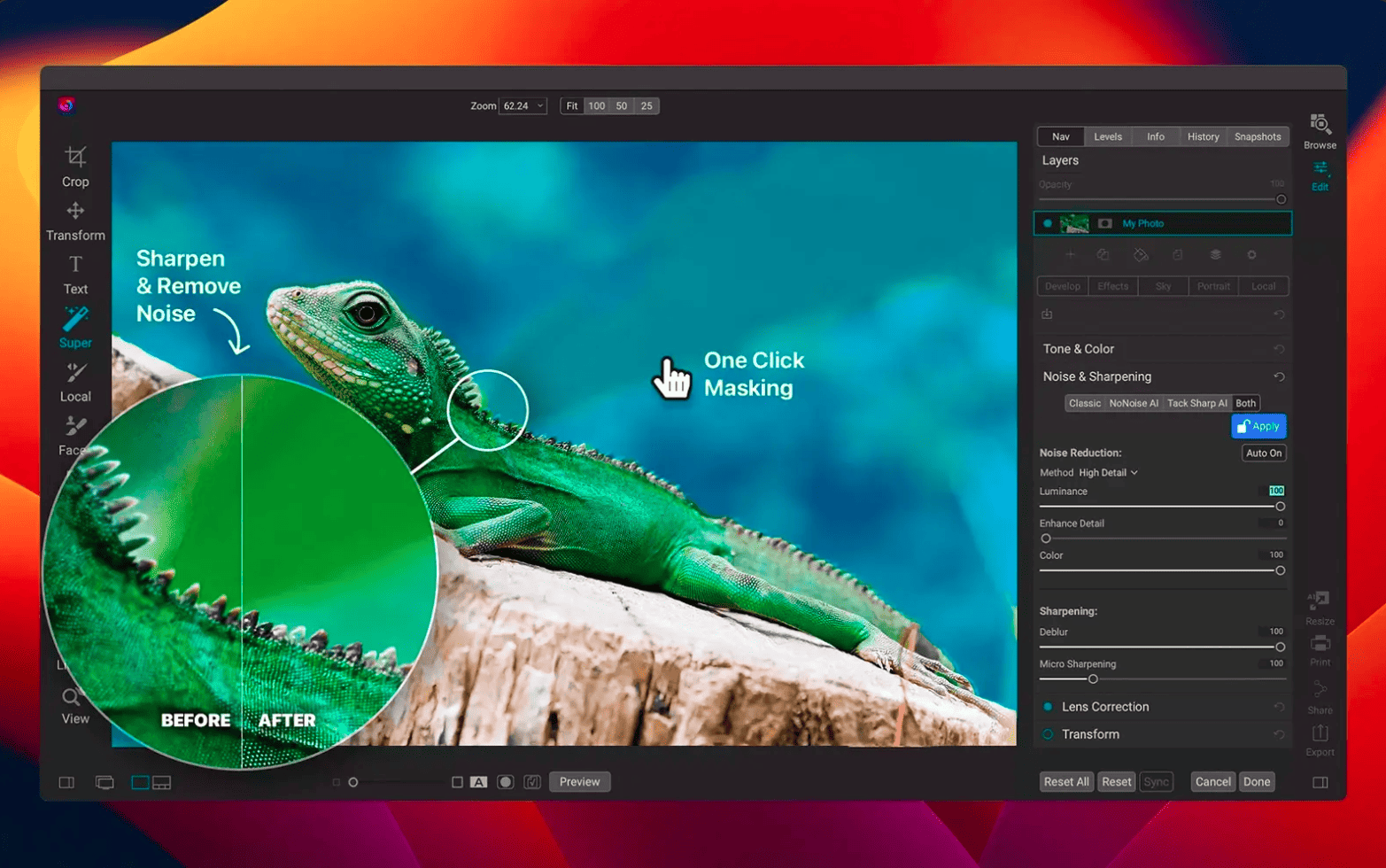The image size is (1386, 868).
Task: Click the Preview button
Action: [579, 782]
